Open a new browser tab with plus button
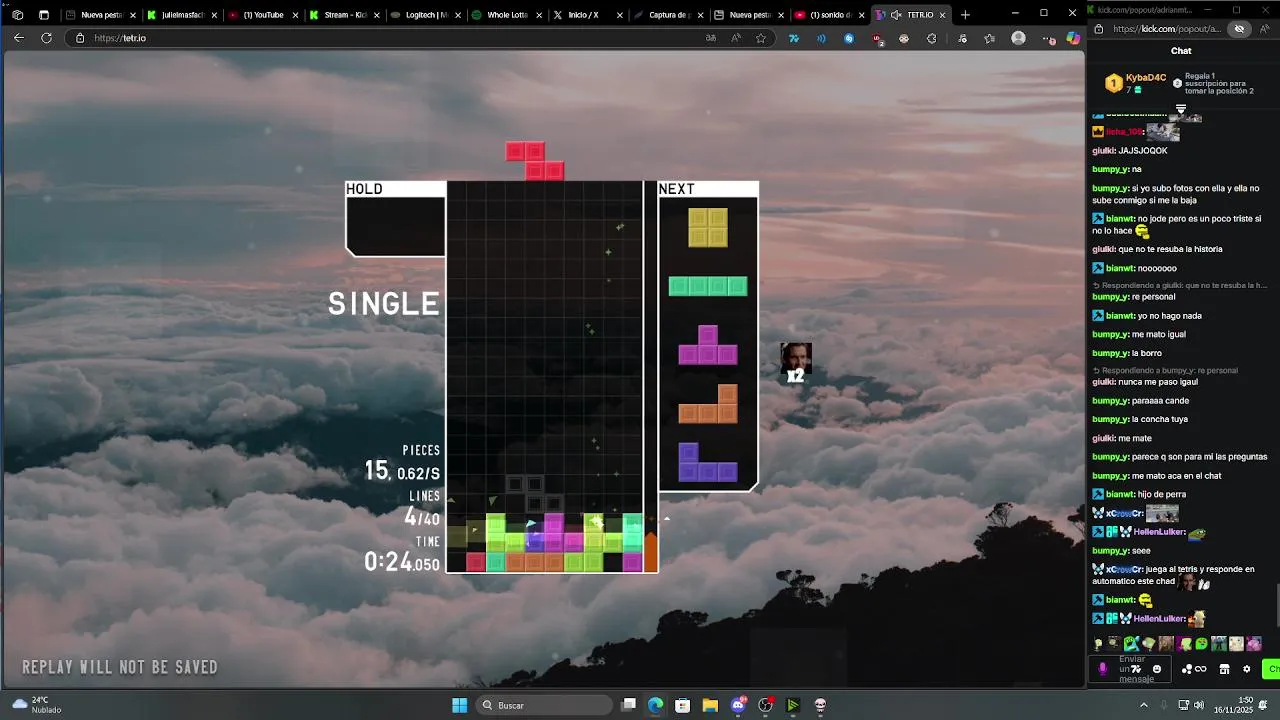The image size is (1280, 720). click(965, 15)
